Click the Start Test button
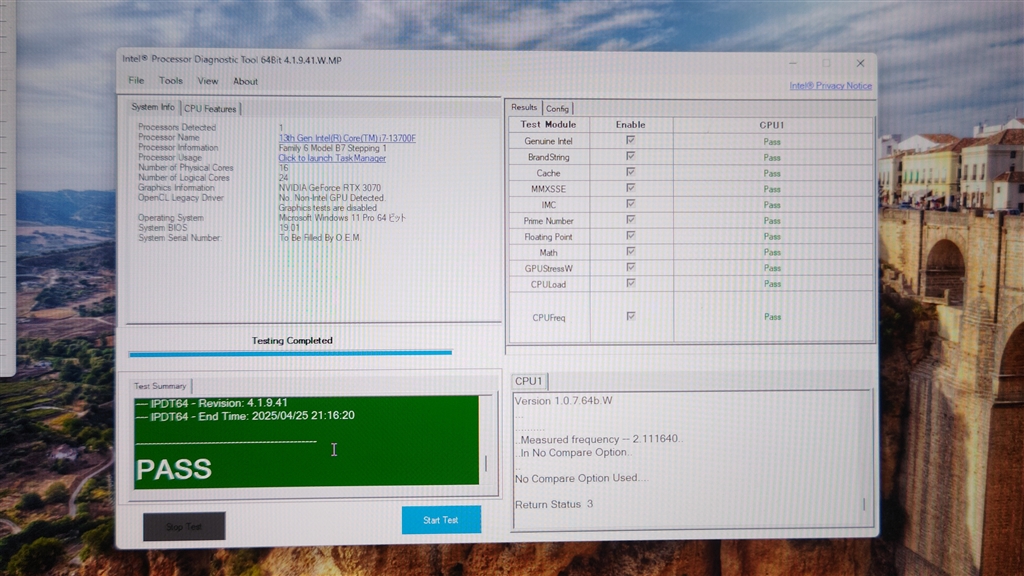The height and width of the screenshot is (576, 1024). pos(441,520)
